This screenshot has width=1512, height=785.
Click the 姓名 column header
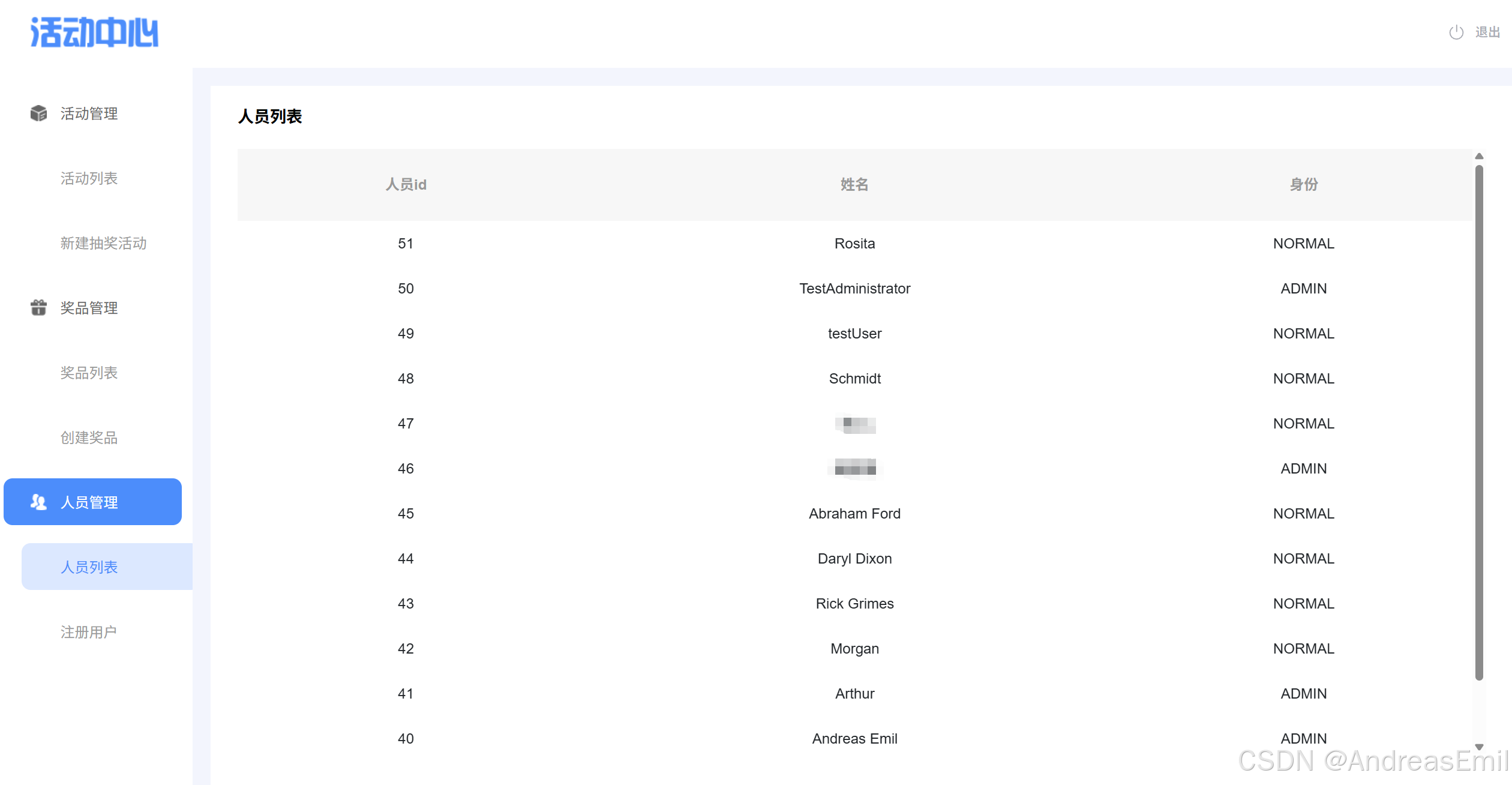[854, 184]
